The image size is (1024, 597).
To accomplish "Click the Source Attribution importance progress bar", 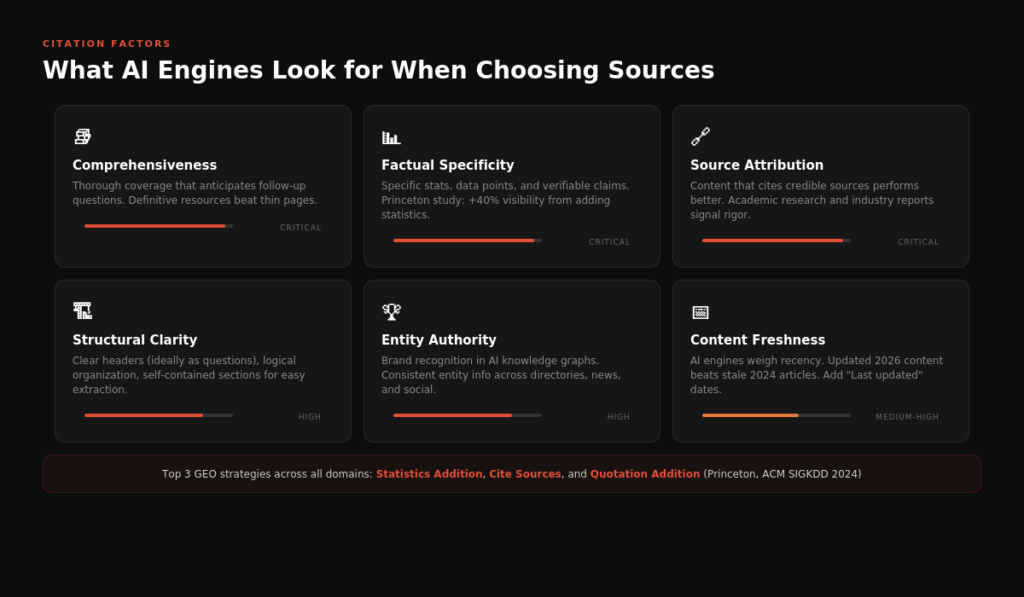I will 776,240.
